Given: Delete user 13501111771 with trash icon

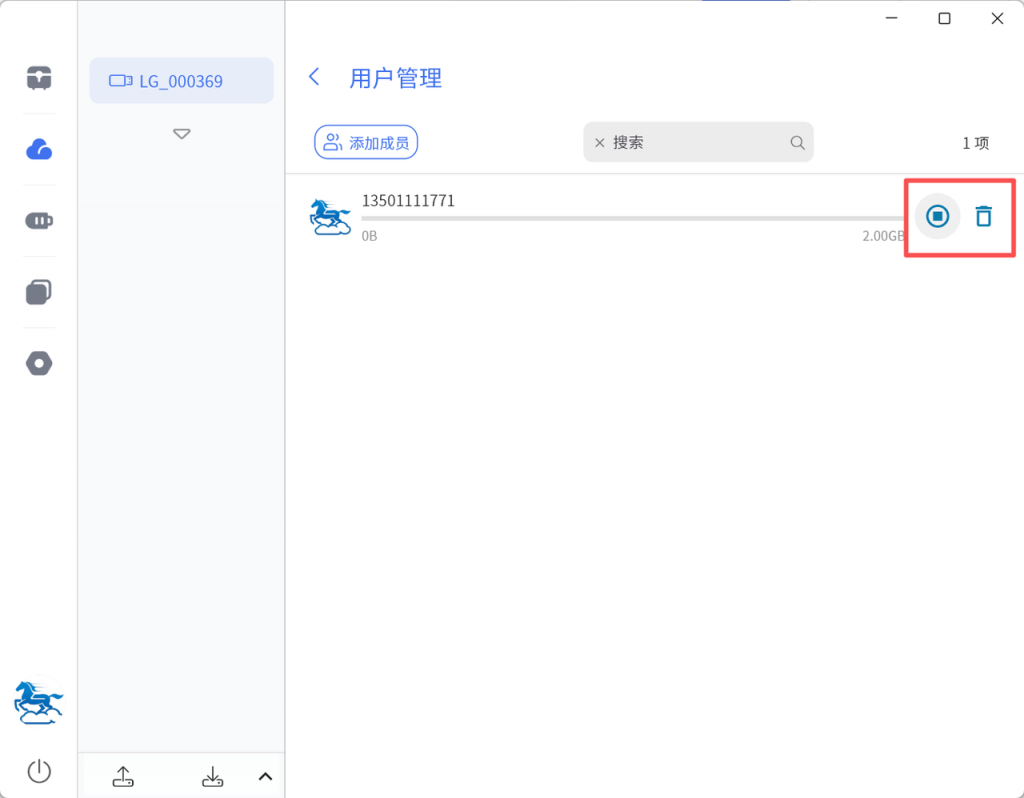Looking at the screenshot, I should point(984,216).
